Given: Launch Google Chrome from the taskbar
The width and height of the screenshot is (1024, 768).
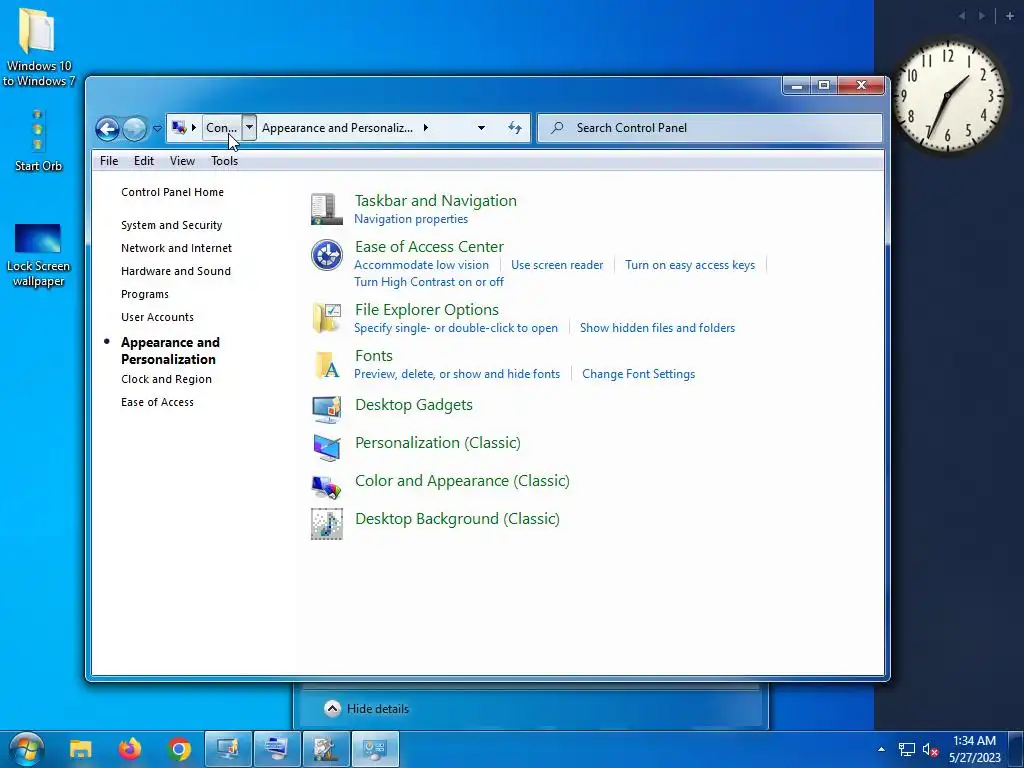Looking at the screenshot, I should (179, 749).
